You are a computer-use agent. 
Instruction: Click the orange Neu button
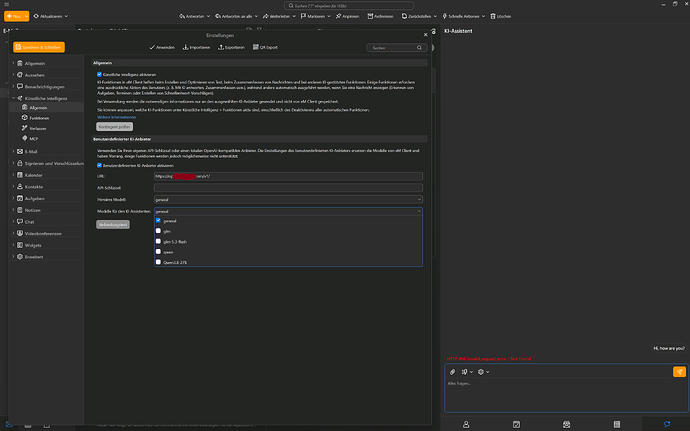[13, 16]
